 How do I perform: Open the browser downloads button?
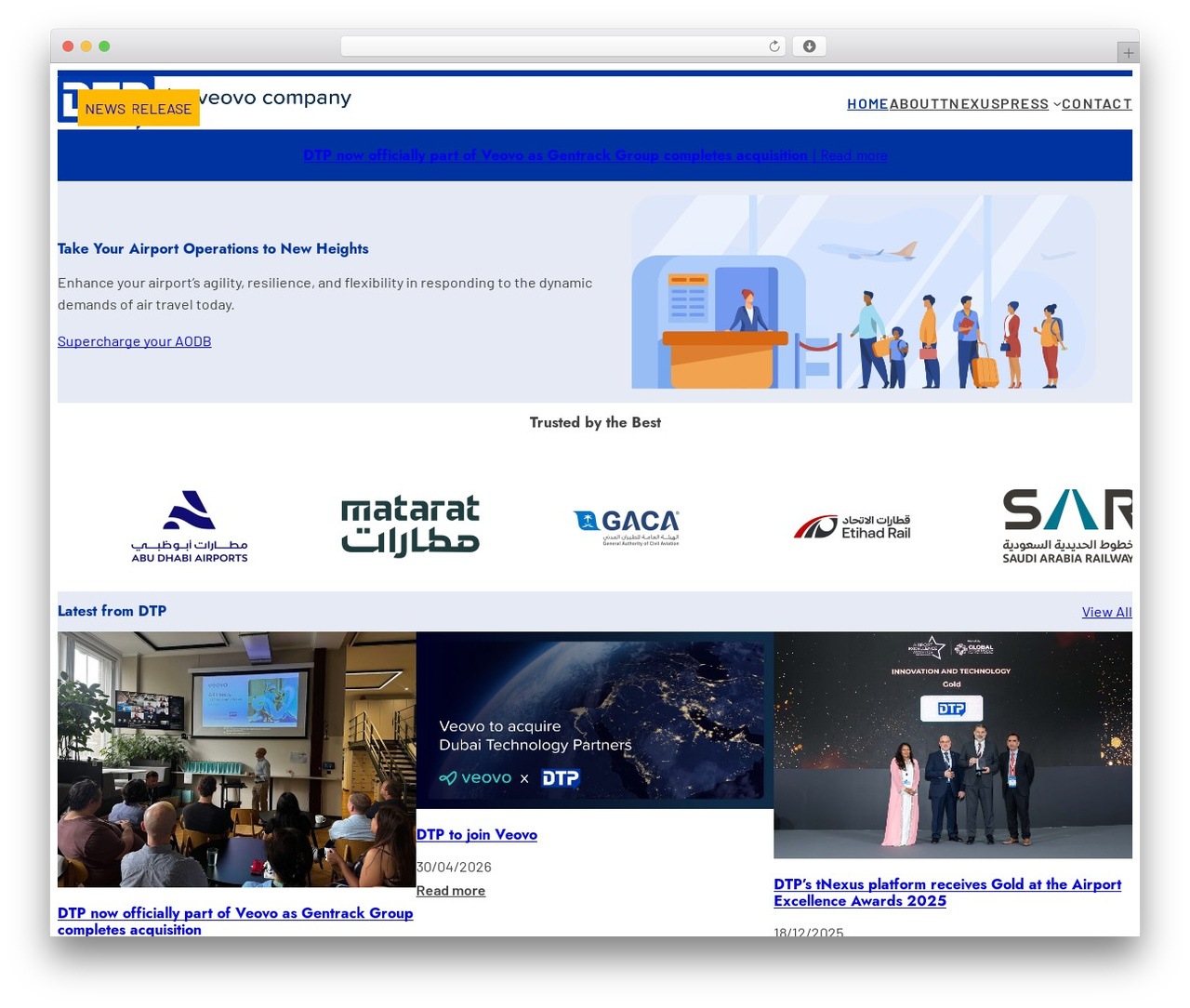click(x=809, y=46)
